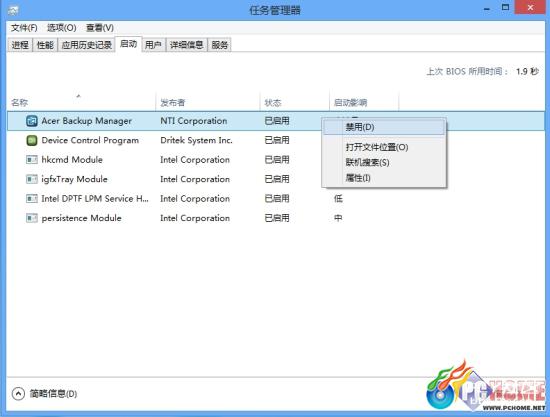Choose 联机搜索(S) in the context menu
The image size is (550, 417).
[384, 163]
